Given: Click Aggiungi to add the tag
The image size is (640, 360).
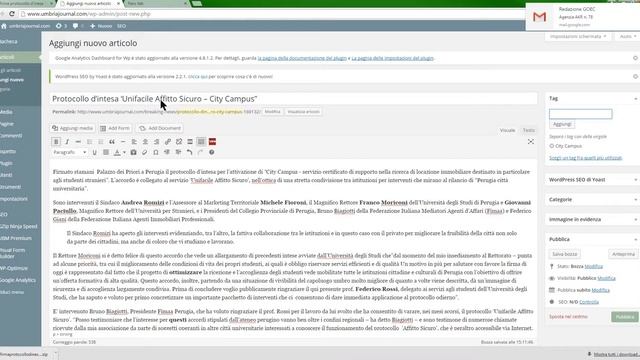Looking at the screenshot, I should (x=562, y=124).
